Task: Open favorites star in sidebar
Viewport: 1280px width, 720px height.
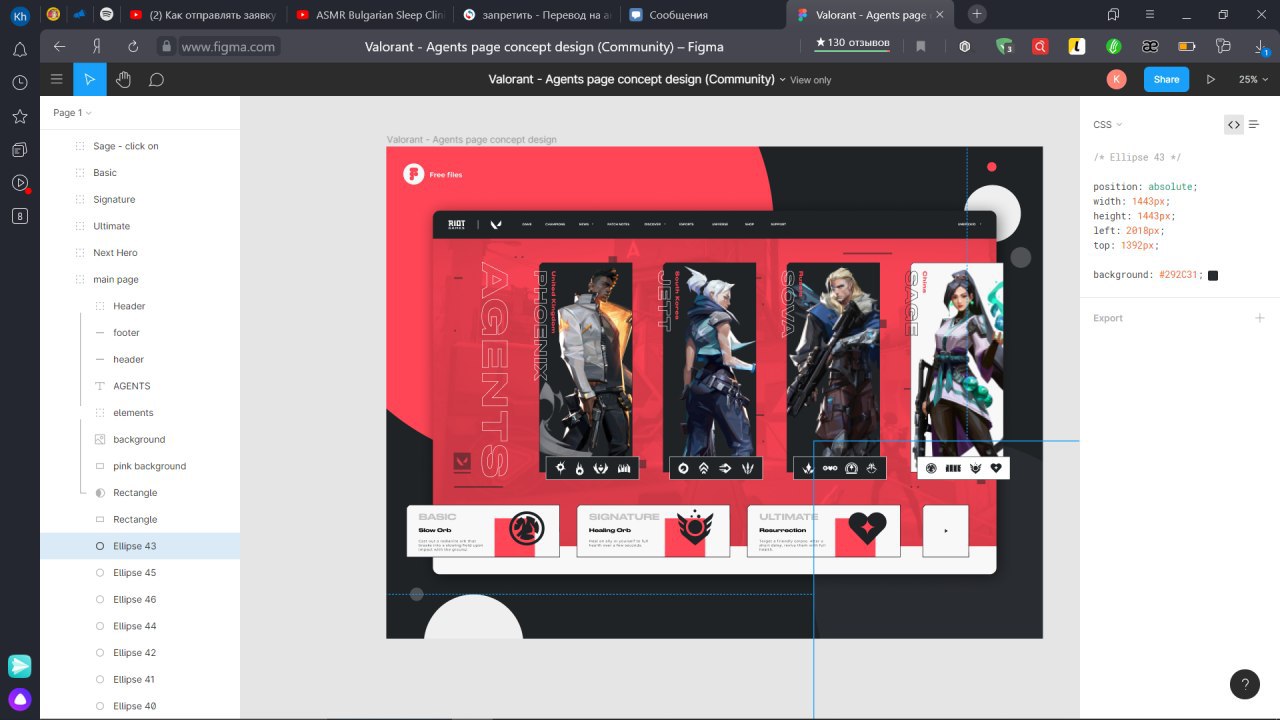Action: click(x=19, y=117)
